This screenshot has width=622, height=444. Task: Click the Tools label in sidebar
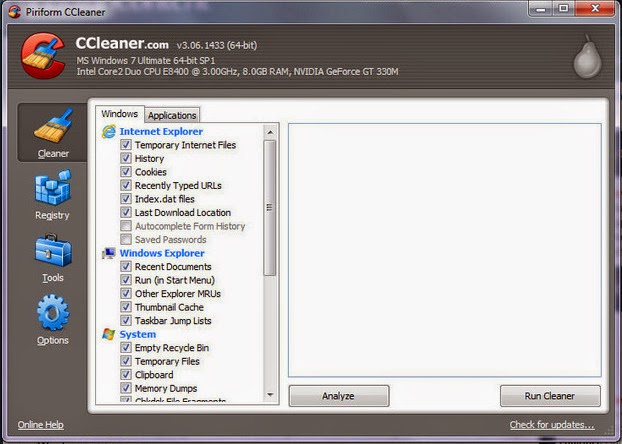coord(53,278)
